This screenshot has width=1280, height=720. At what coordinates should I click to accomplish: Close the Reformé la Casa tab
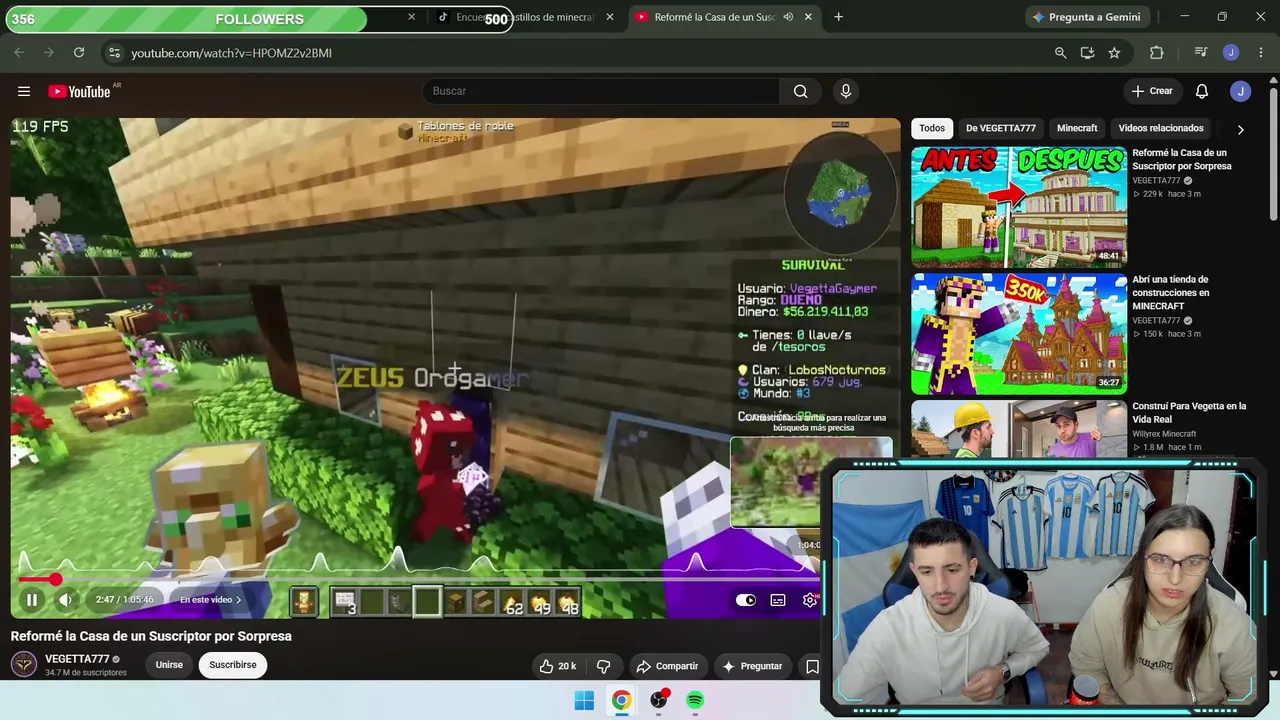tap(808, 17)
